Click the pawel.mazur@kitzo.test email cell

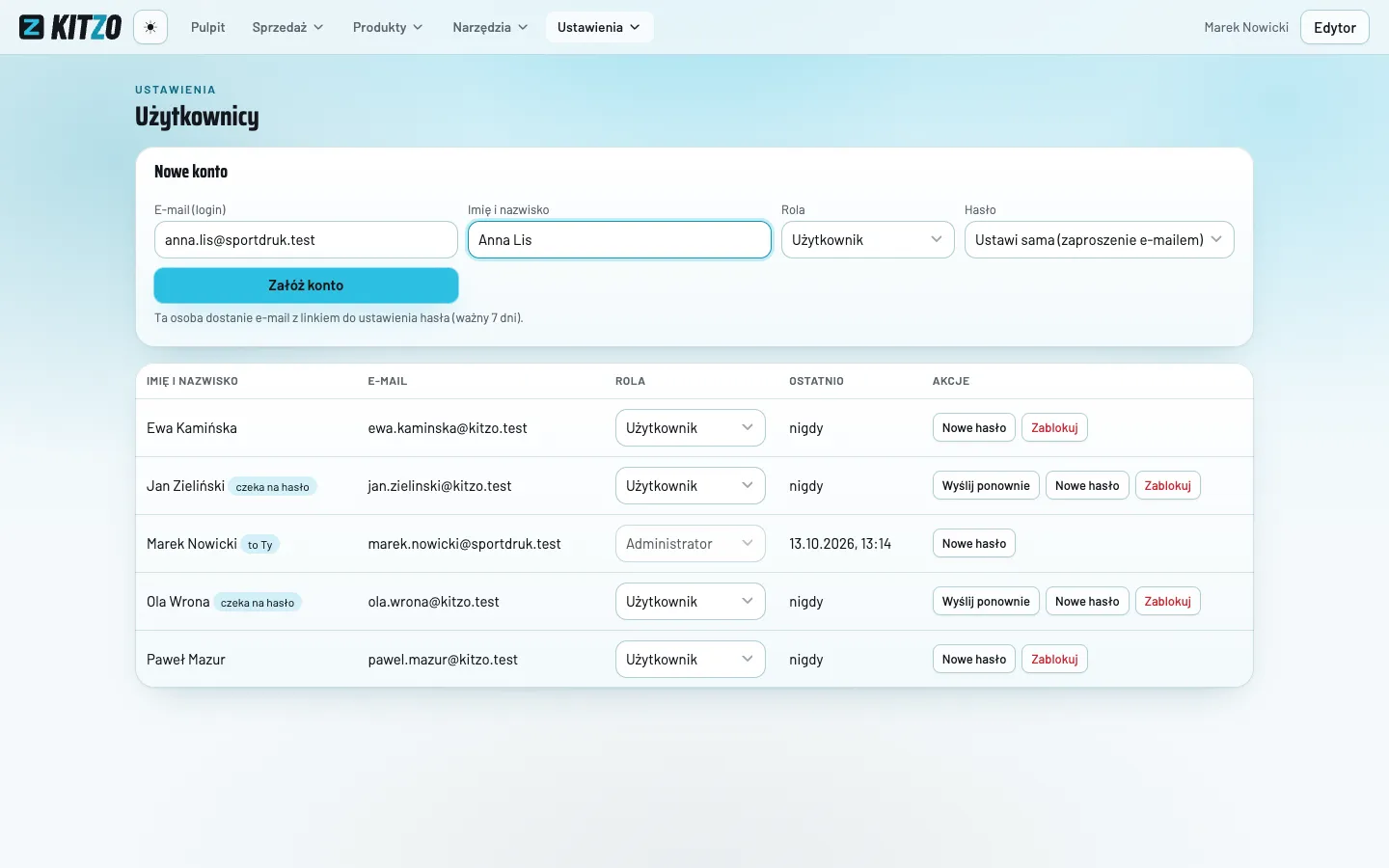pos(443,660)
